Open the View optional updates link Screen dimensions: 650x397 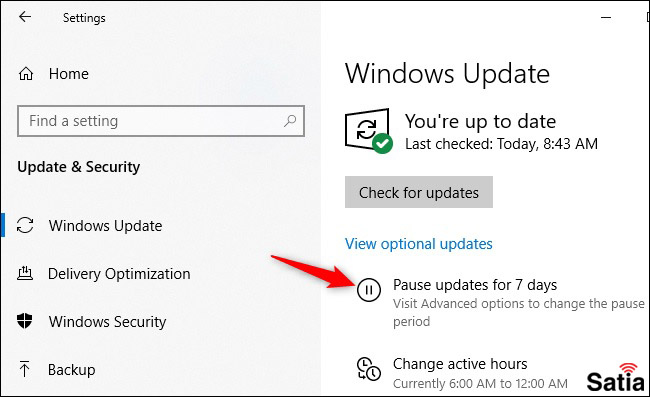[419, 244]
